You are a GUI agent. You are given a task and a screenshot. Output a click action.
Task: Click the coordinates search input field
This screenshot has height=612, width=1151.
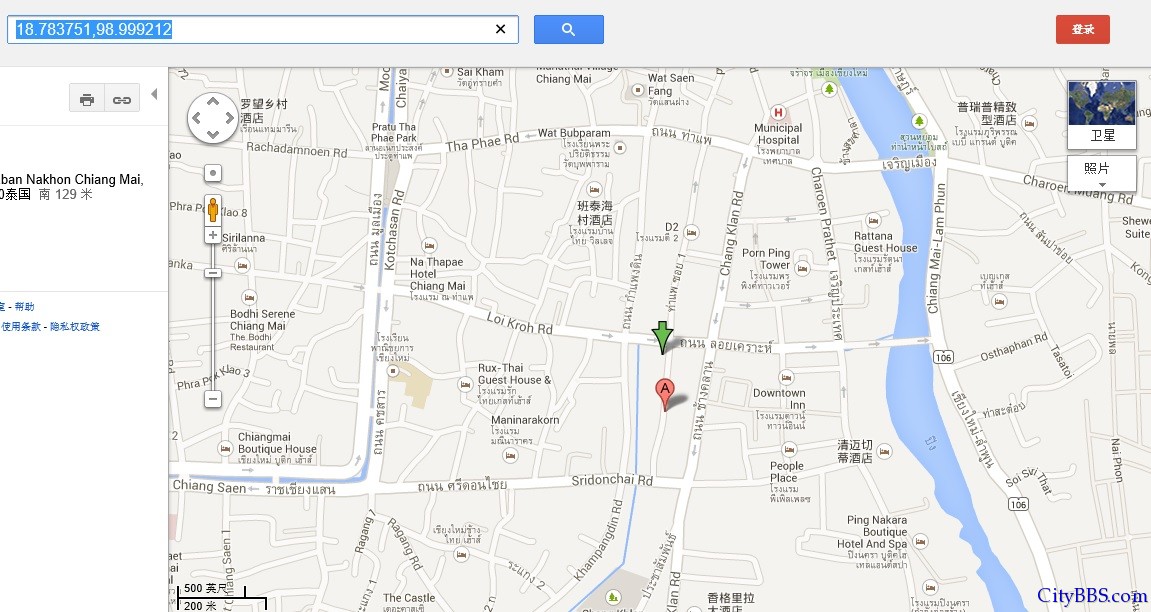pos(262,29)
